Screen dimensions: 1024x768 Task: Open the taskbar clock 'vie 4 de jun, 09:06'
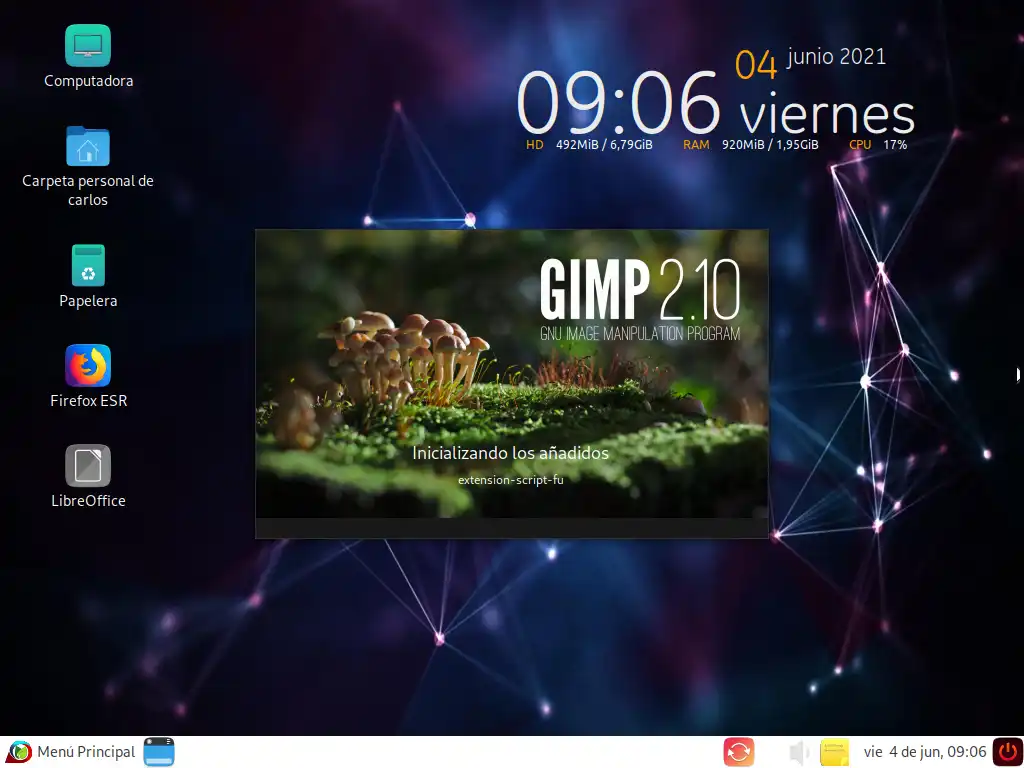click(x=924, y=752)
